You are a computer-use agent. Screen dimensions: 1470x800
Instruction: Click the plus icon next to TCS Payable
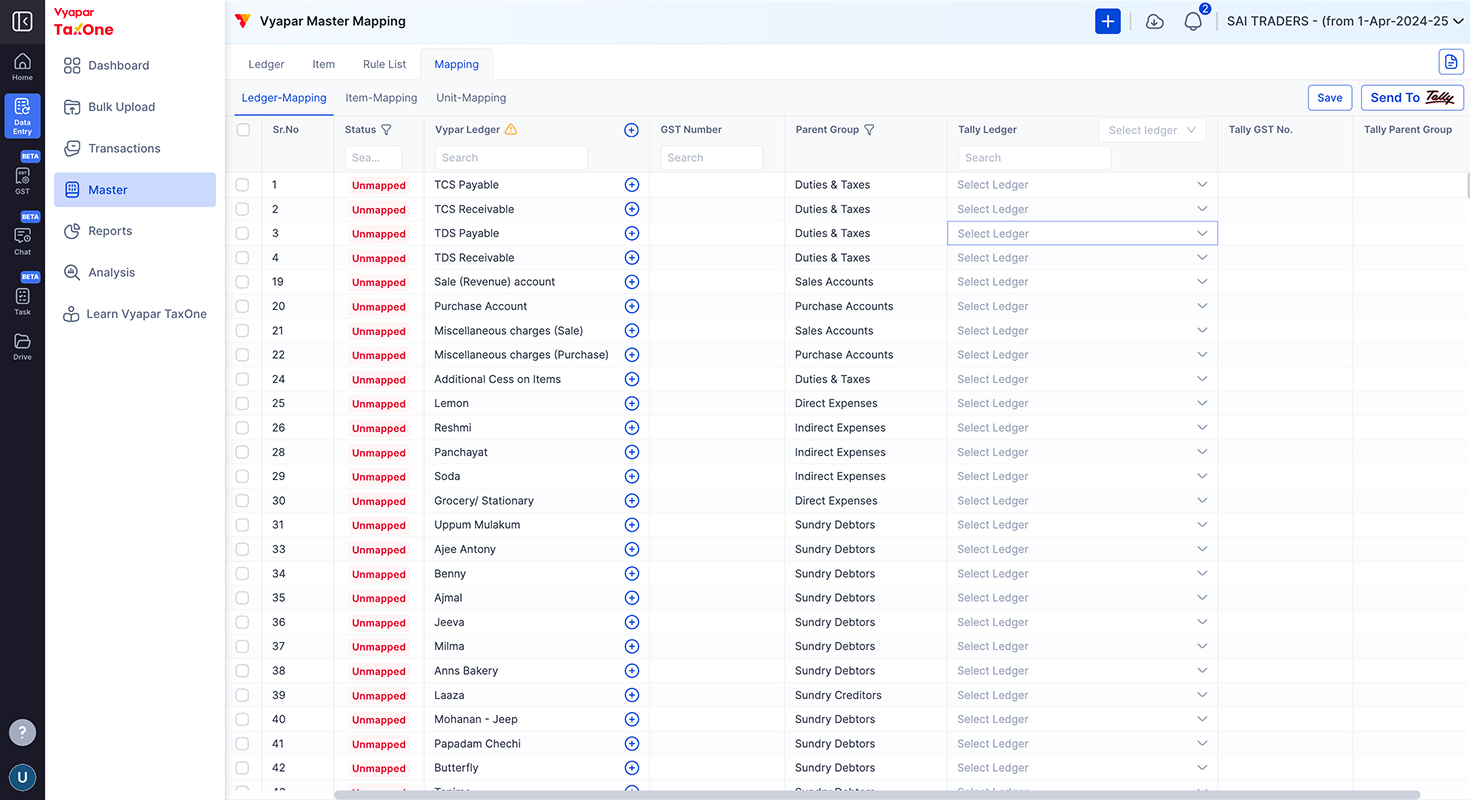[x=631, y=185]
